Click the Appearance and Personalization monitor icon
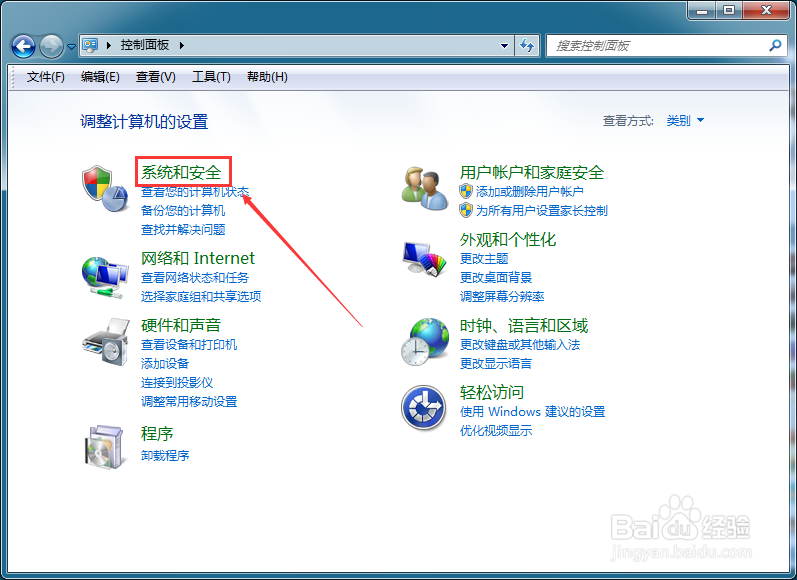 [424, 258]
